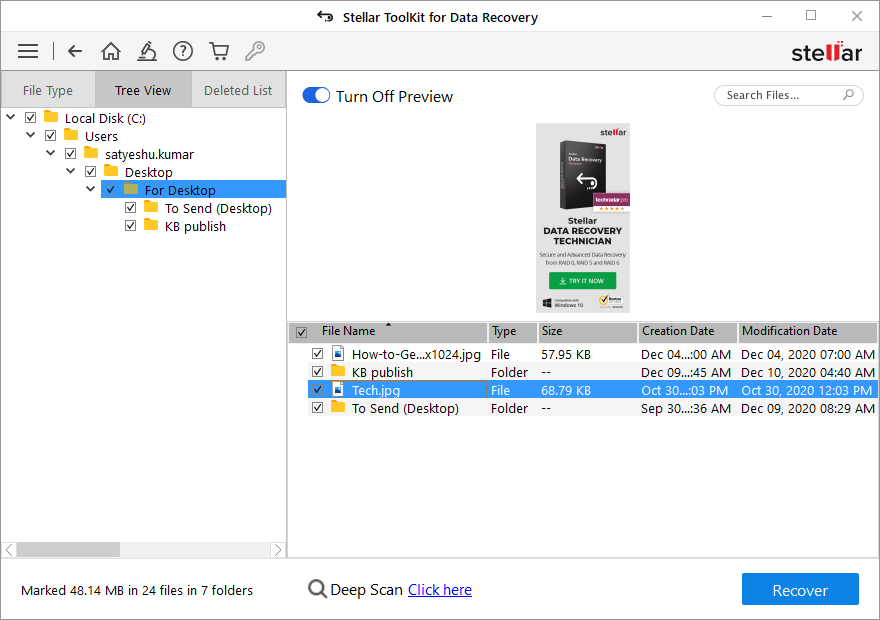Uncheck the KB publish tree checkbox

click(x=131, y=226)
